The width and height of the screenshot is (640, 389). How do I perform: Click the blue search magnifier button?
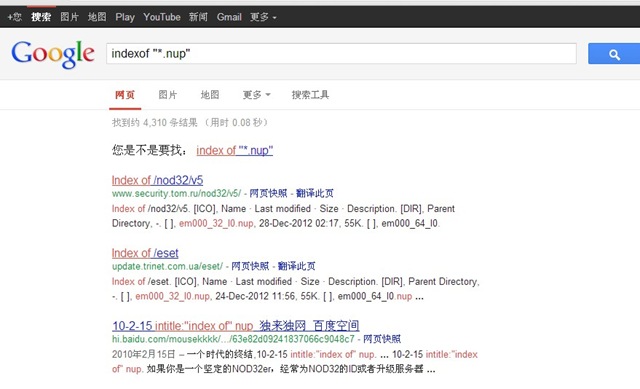pyautogui.click(x=614, y=54)
